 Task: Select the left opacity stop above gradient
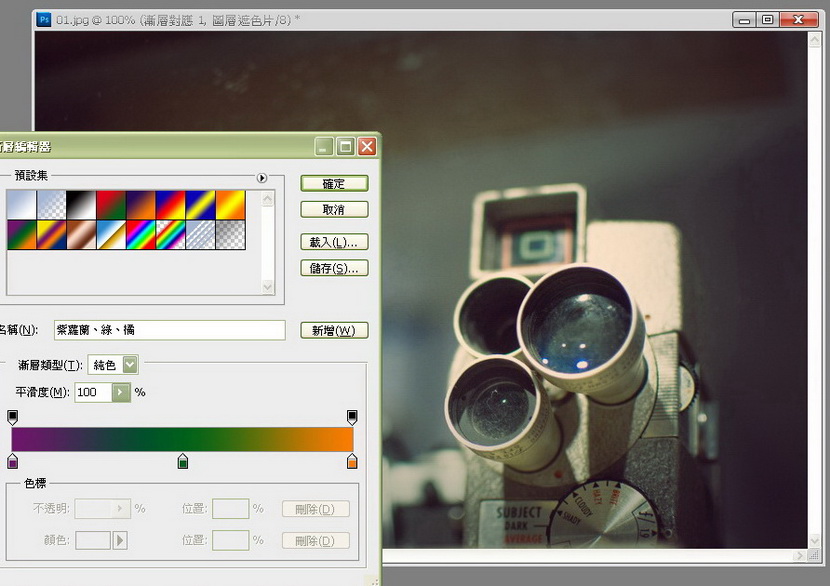pos(12,415)
